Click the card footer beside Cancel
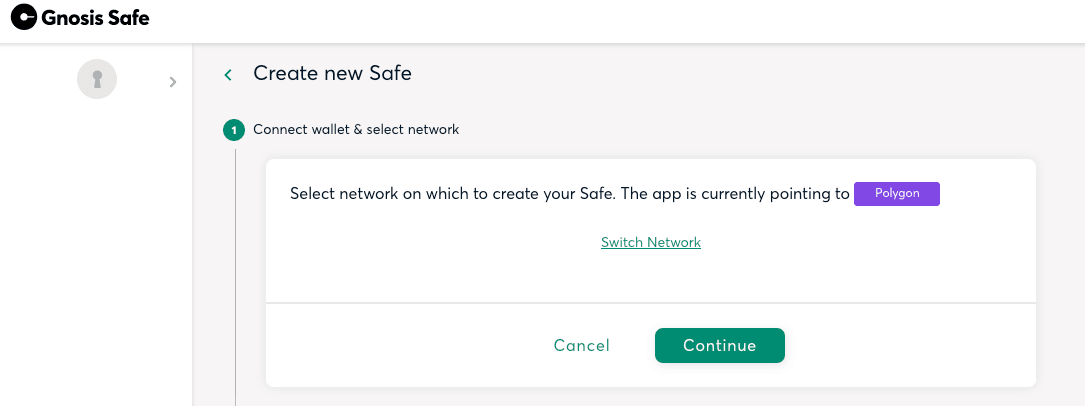Viewport: 1085px width, 406px height. tap(408, 345)
